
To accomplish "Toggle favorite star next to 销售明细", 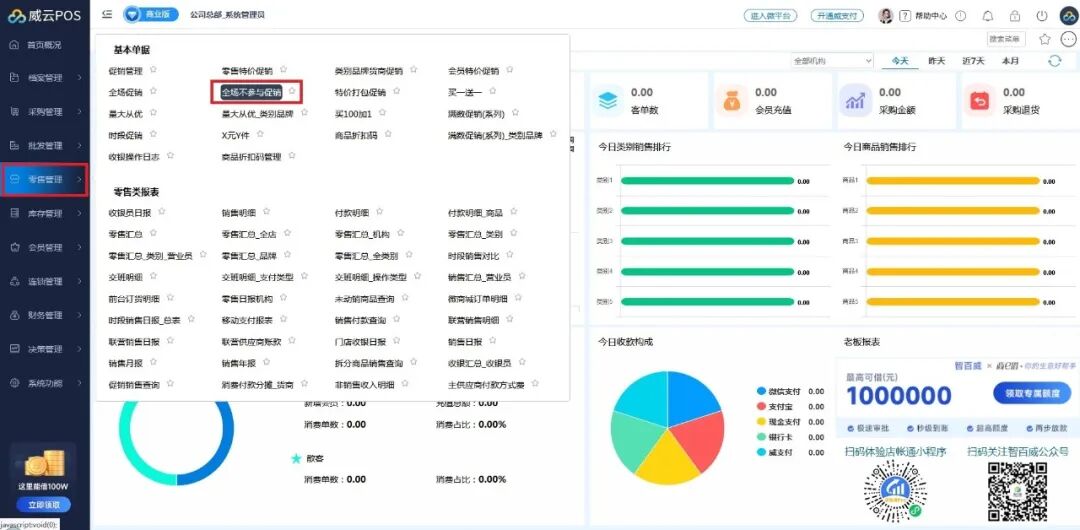I will click(267, 212).
